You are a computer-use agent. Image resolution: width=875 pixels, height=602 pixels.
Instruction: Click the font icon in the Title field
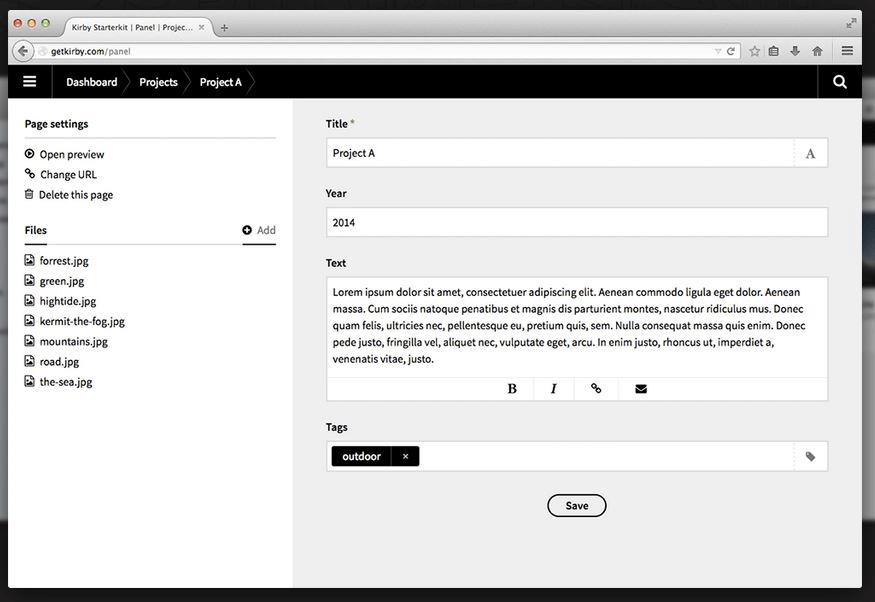810,153
